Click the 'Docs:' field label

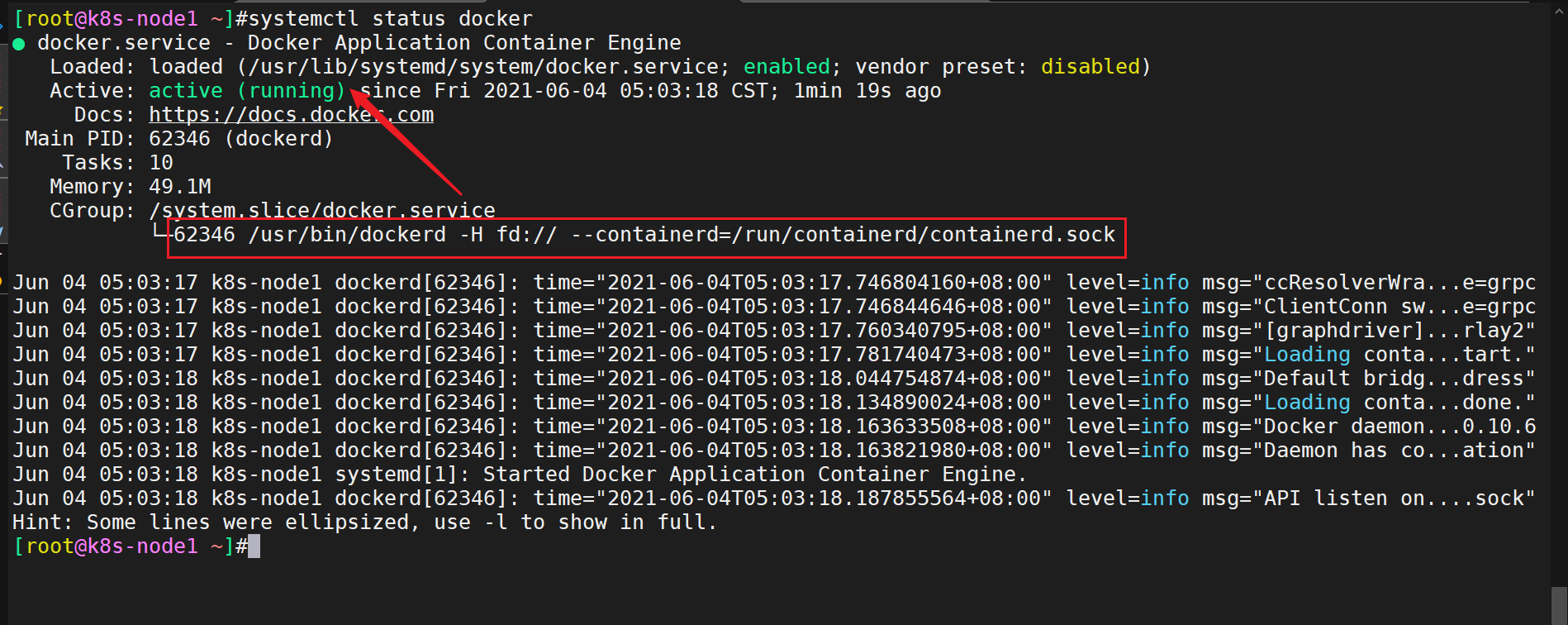[105, 114]
